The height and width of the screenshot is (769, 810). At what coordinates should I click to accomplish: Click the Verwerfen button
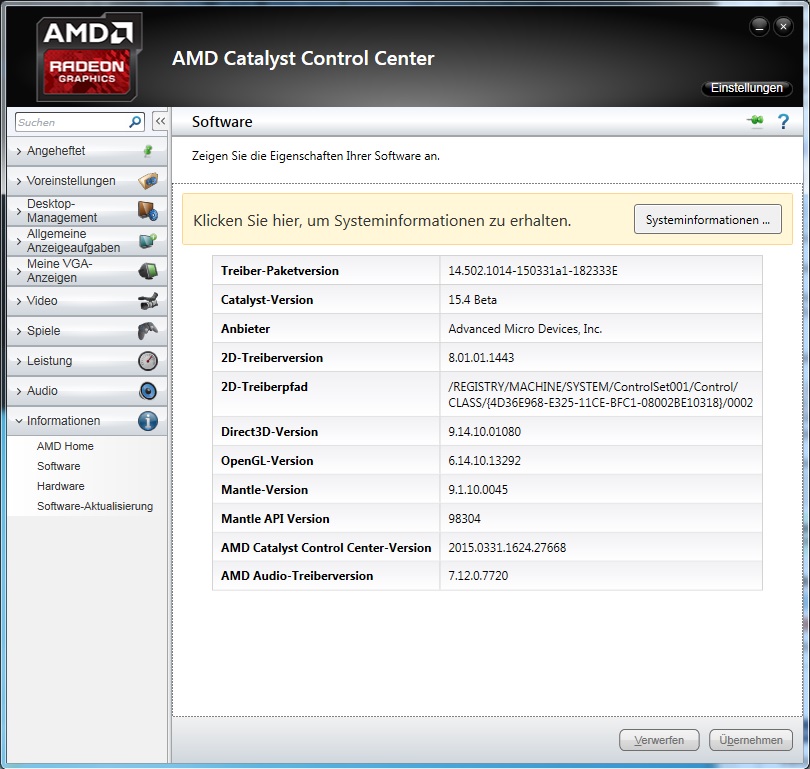(659, 740)
